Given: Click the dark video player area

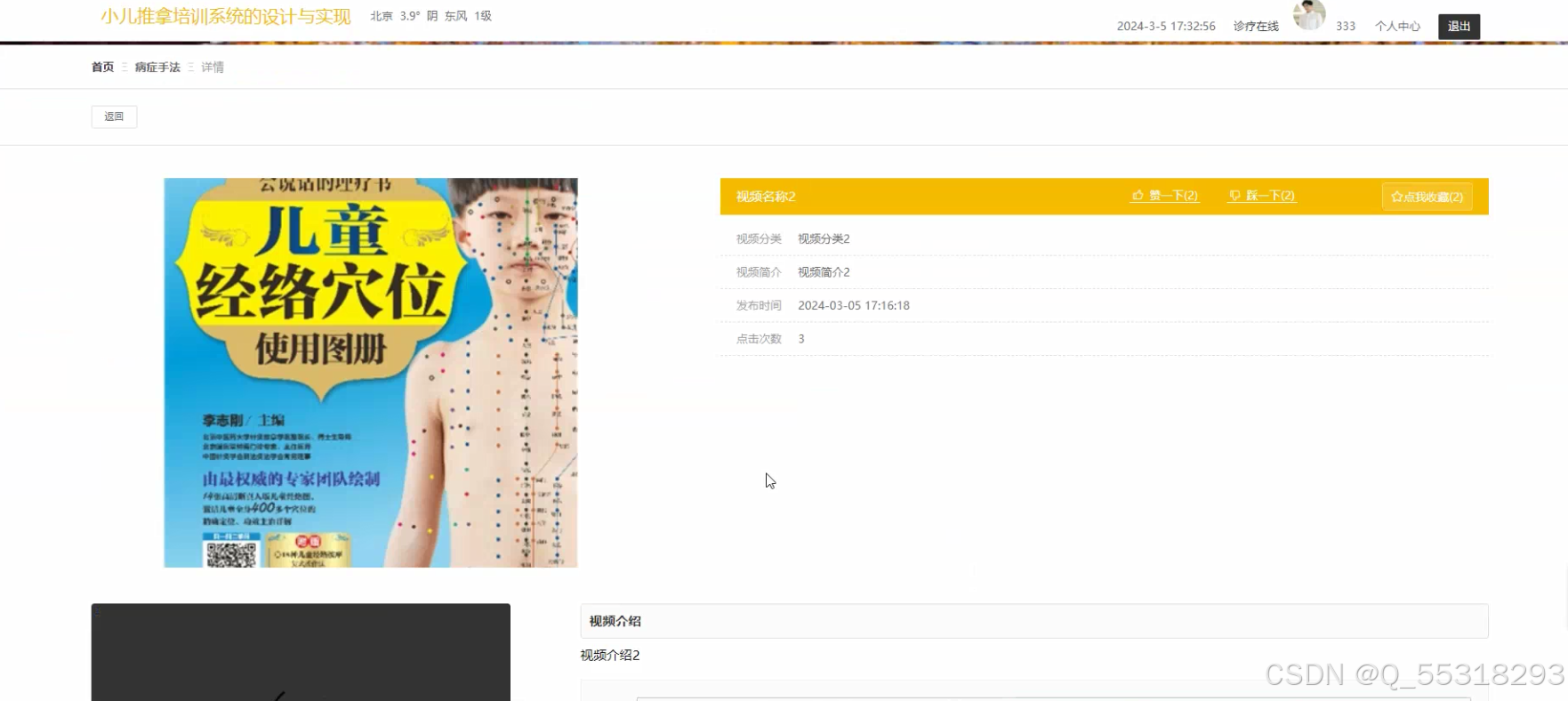Looking at the screenshot, I should coord(301,652).
